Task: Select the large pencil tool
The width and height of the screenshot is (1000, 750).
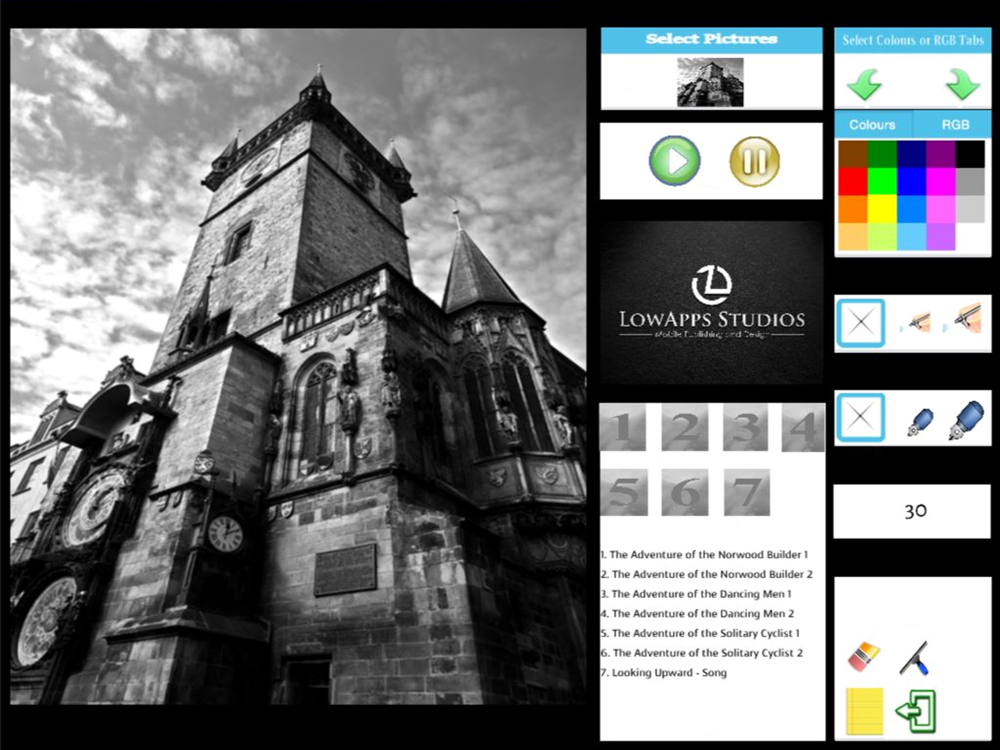Action: click(965, 318)
